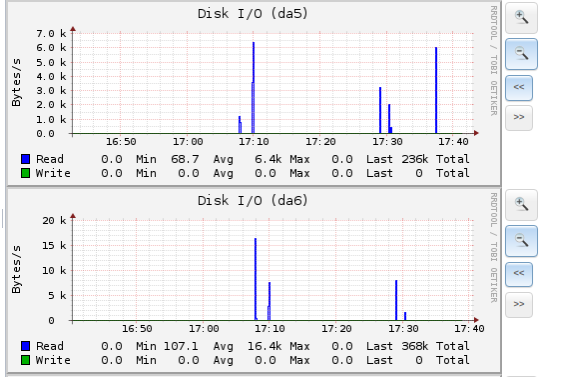This screenshot has height=377, width=587.
Task: Select the tallest read spike in the da6 graph
Action: [256, 279]
